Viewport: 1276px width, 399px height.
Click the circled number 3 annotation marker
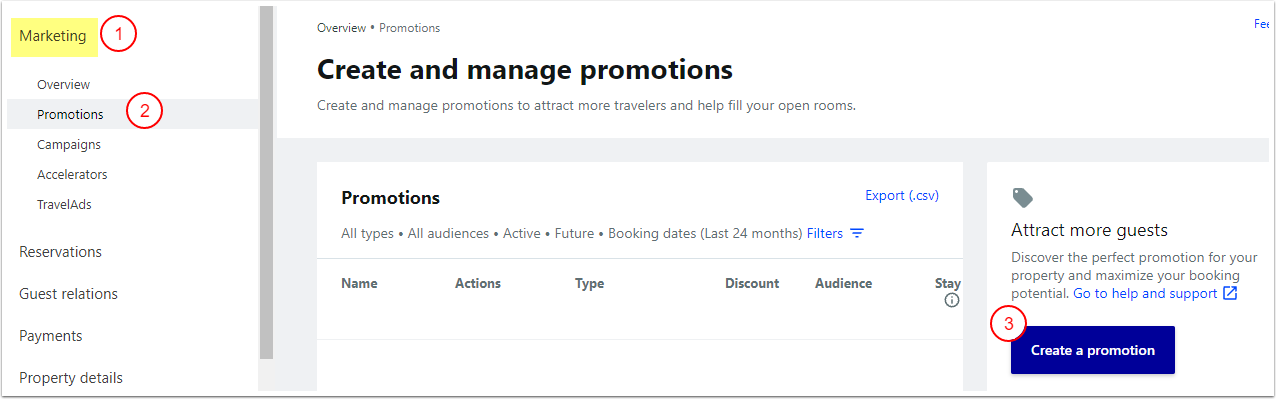[1008, 324]
